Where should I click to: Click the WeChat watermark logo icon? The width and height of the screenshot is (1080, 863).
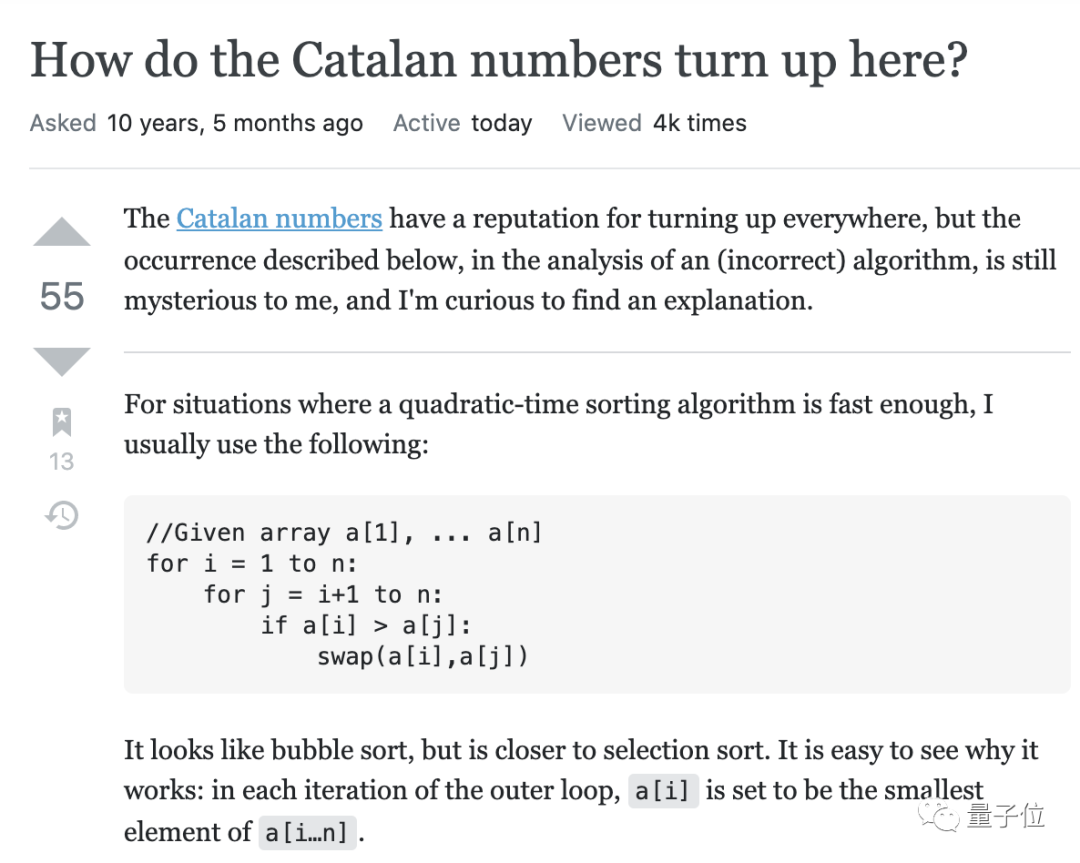tap(937, 817)
